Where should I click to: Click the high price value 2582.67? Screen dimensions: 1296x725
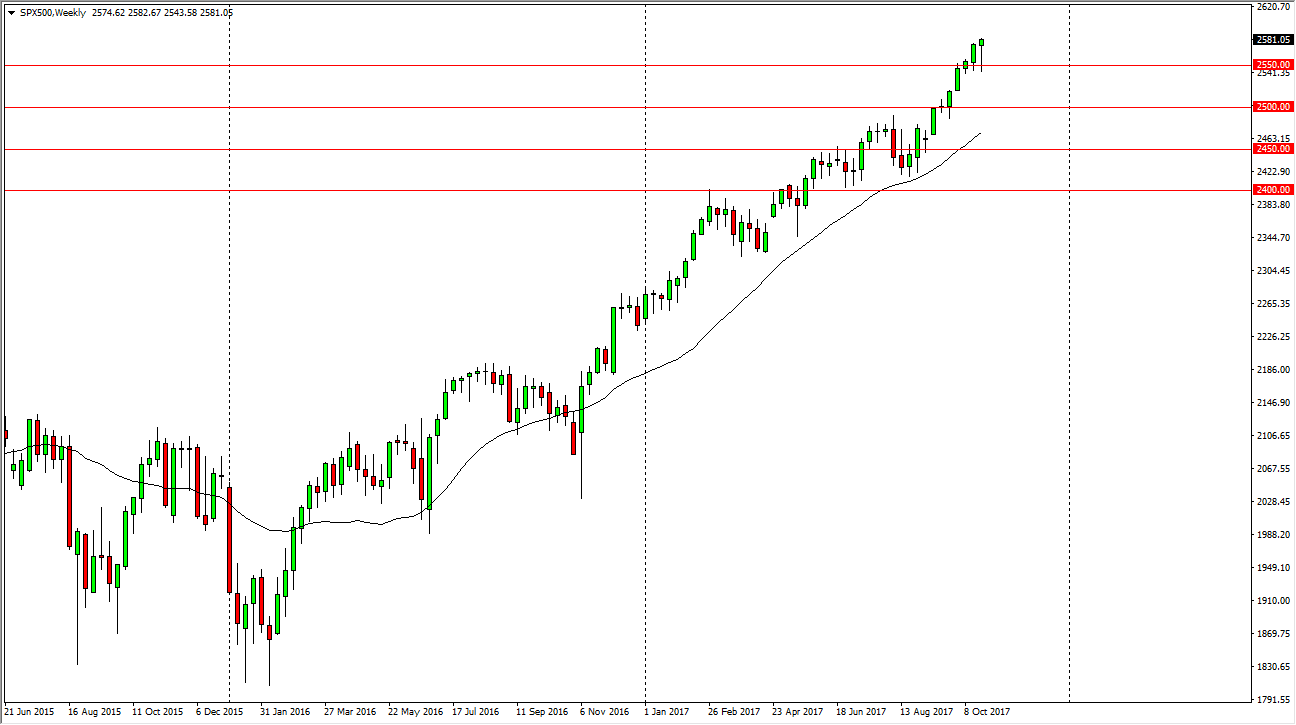click(x=142, y=13)
